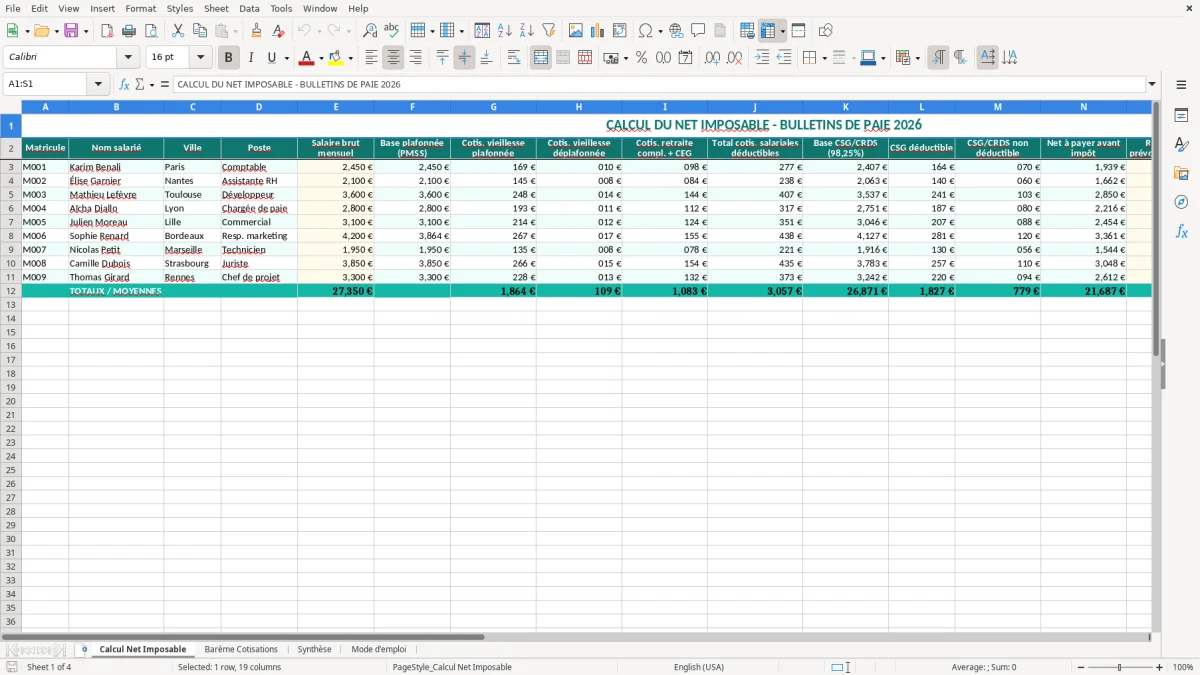Click the Sort dialog icon

click(482, 31)
